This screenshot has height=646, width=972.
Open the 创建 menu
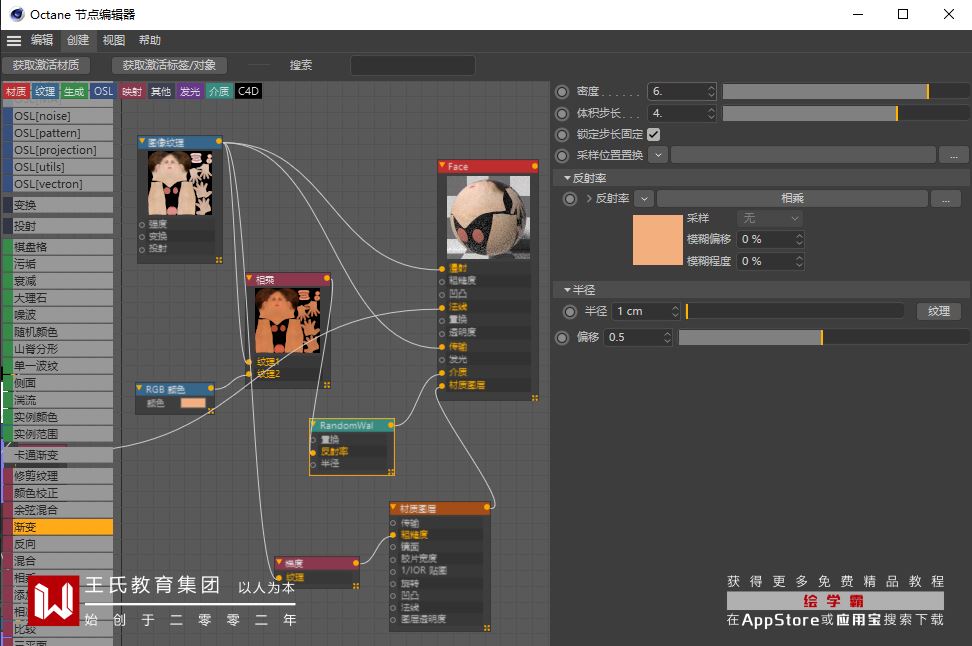tap(78, 40)
